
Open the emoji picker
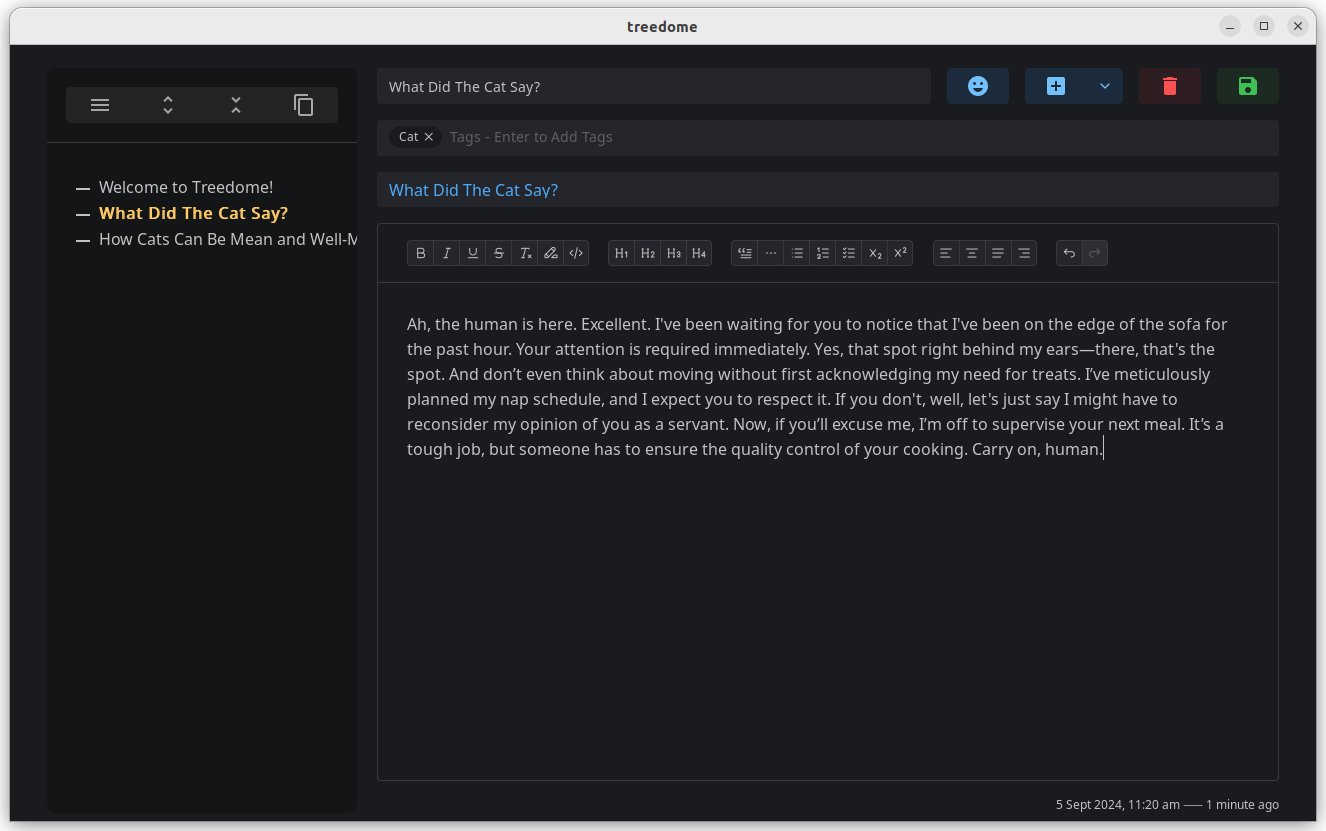tap(977, 86)
